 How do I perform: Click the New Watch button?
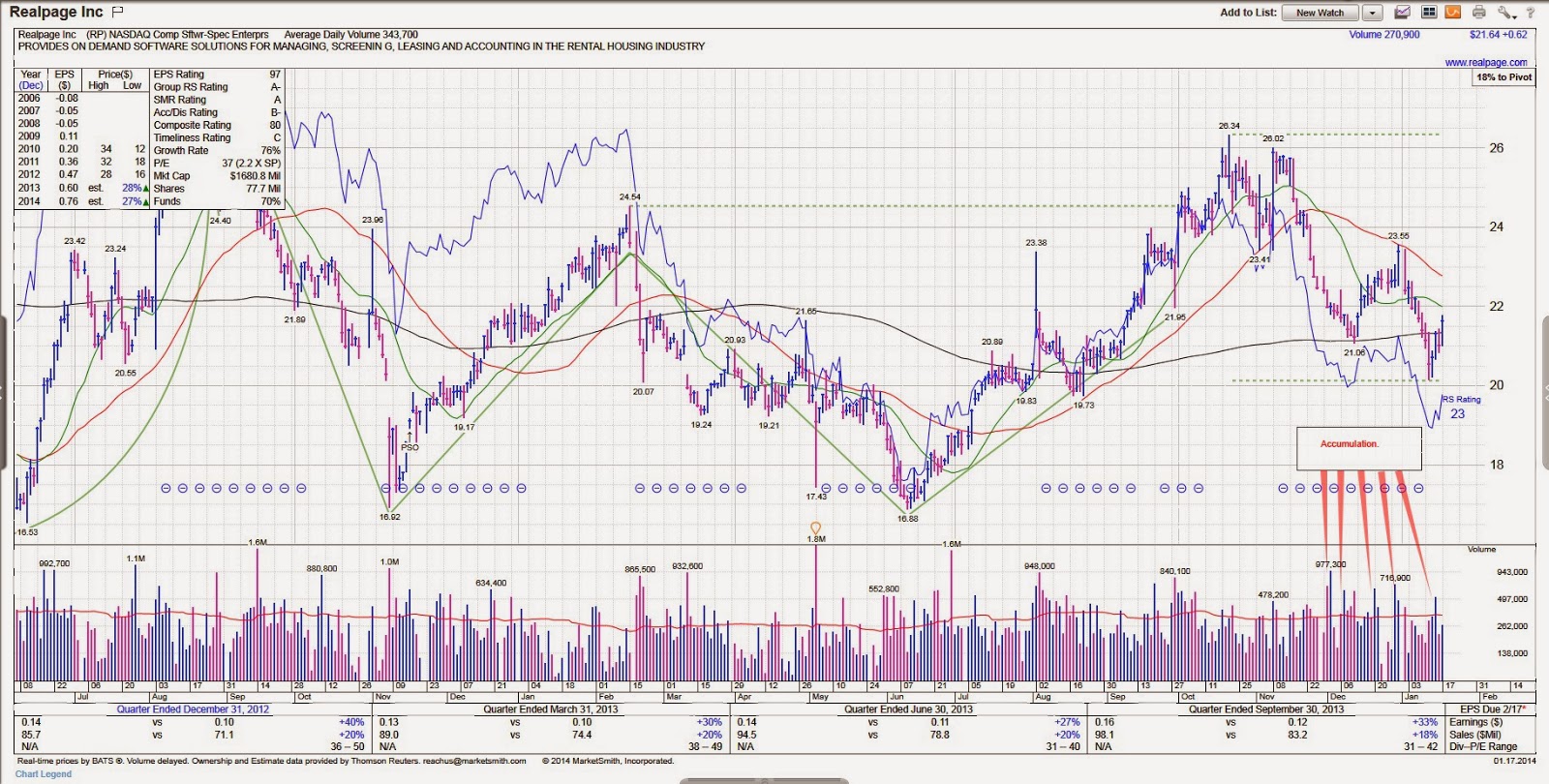point(1321,13)
